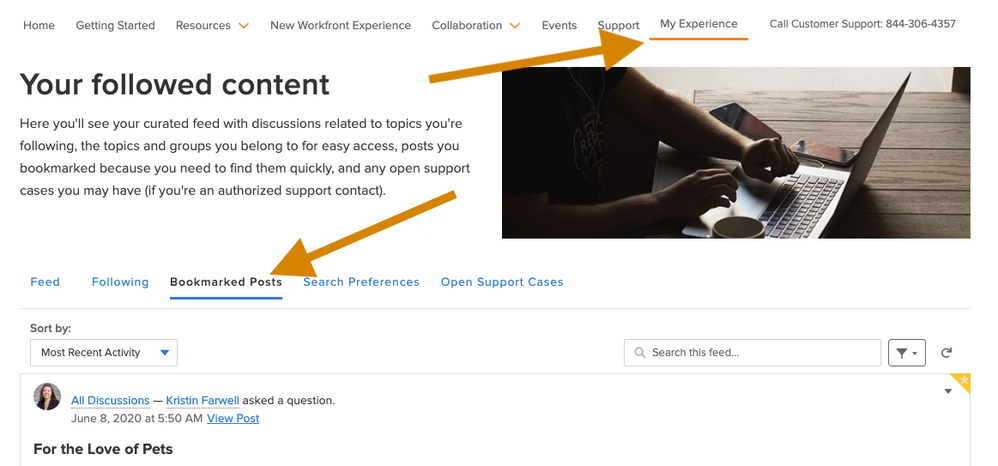This screenshot has height=466, width=998.
Task: Click the Search this feed field
Action: coord(760,352)
